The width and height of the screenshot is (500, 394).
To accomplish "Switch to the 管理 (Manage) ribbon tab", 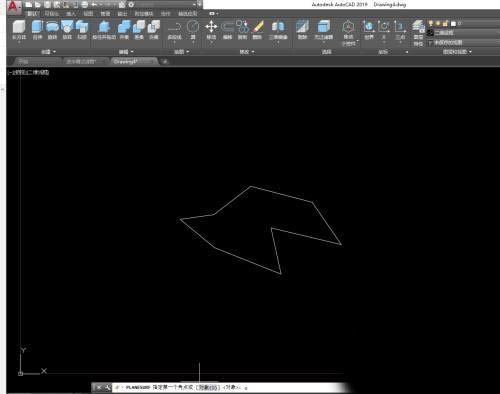I will point(105,14).
